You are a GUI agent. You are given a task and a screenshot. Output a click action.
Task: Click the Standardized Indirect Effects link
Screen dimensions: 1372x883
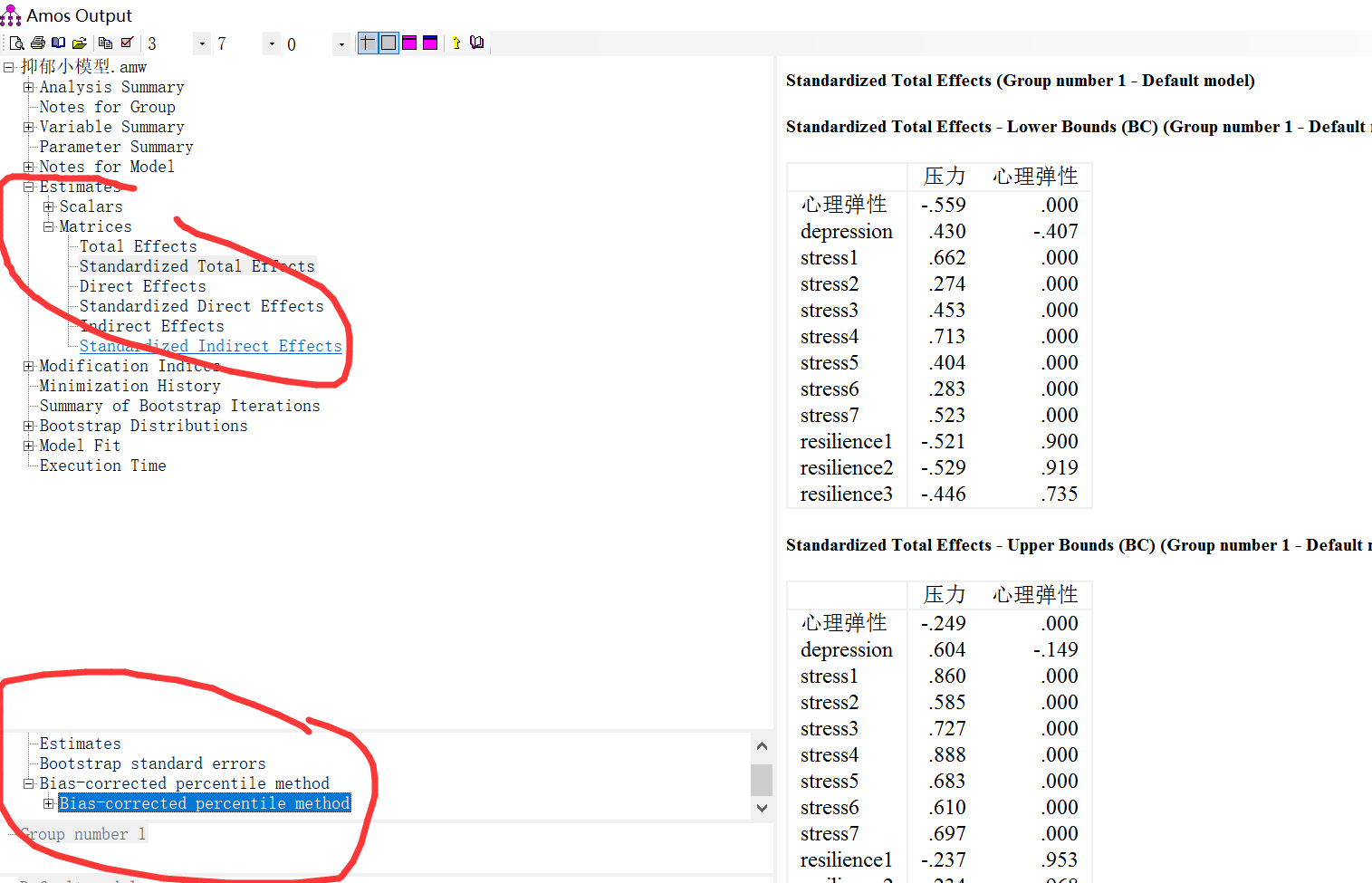210,346
